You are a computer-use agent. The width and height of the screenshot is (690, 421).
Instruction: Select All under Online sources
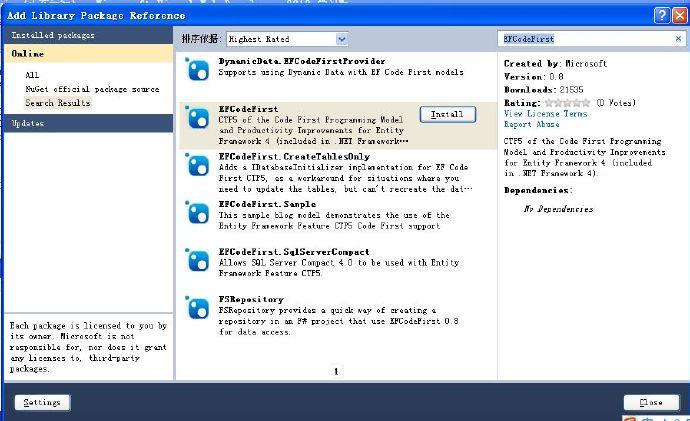coord(32,75)
